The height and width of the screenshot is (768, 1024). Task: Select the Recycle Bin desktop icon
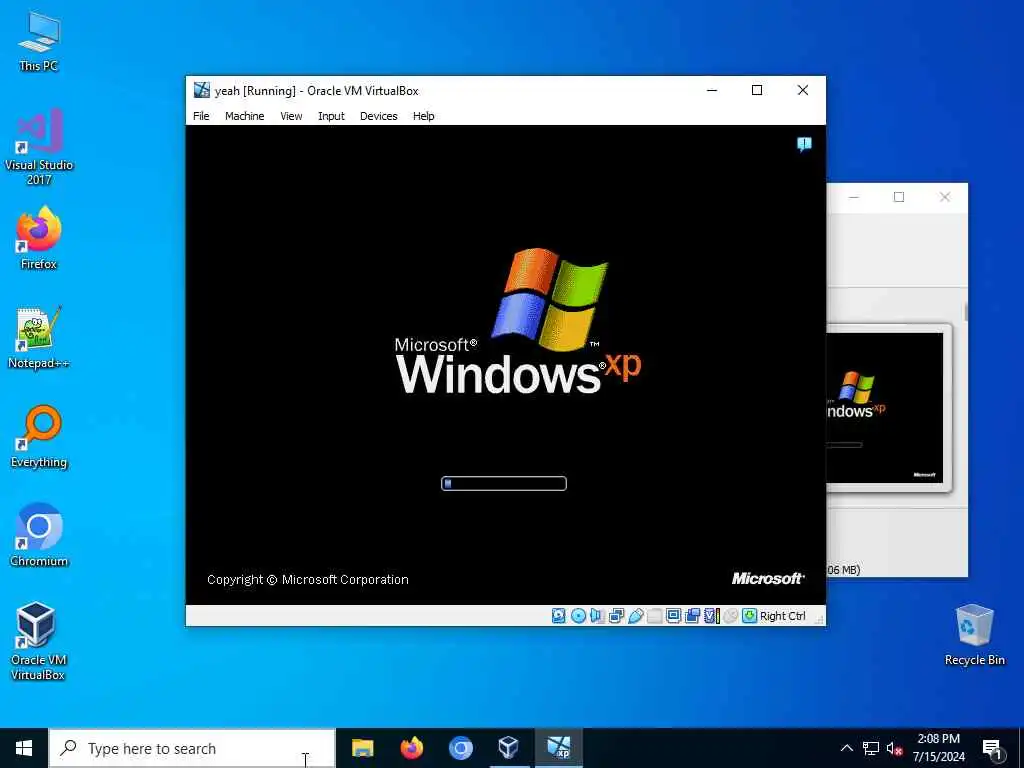pyautogui.click(x=974, y=635)
